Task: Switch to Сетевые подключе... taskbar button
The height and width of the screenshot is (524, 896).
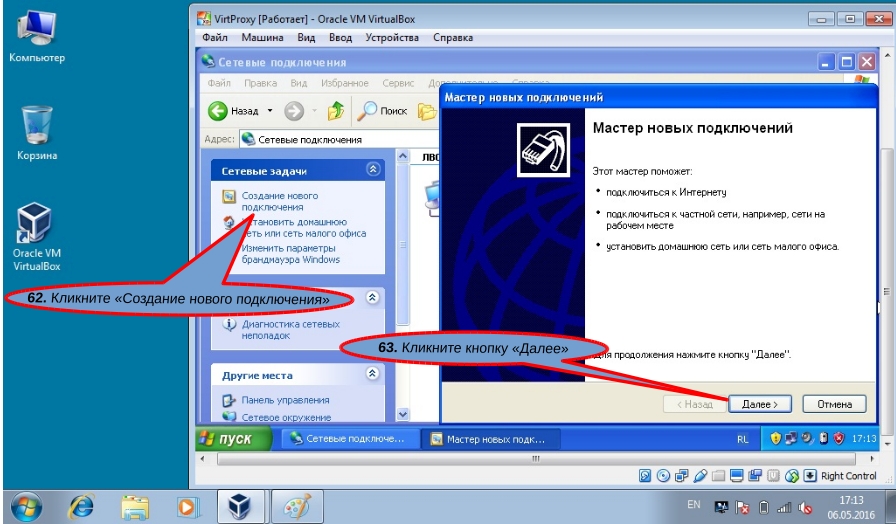Action: tap(349, 439)
